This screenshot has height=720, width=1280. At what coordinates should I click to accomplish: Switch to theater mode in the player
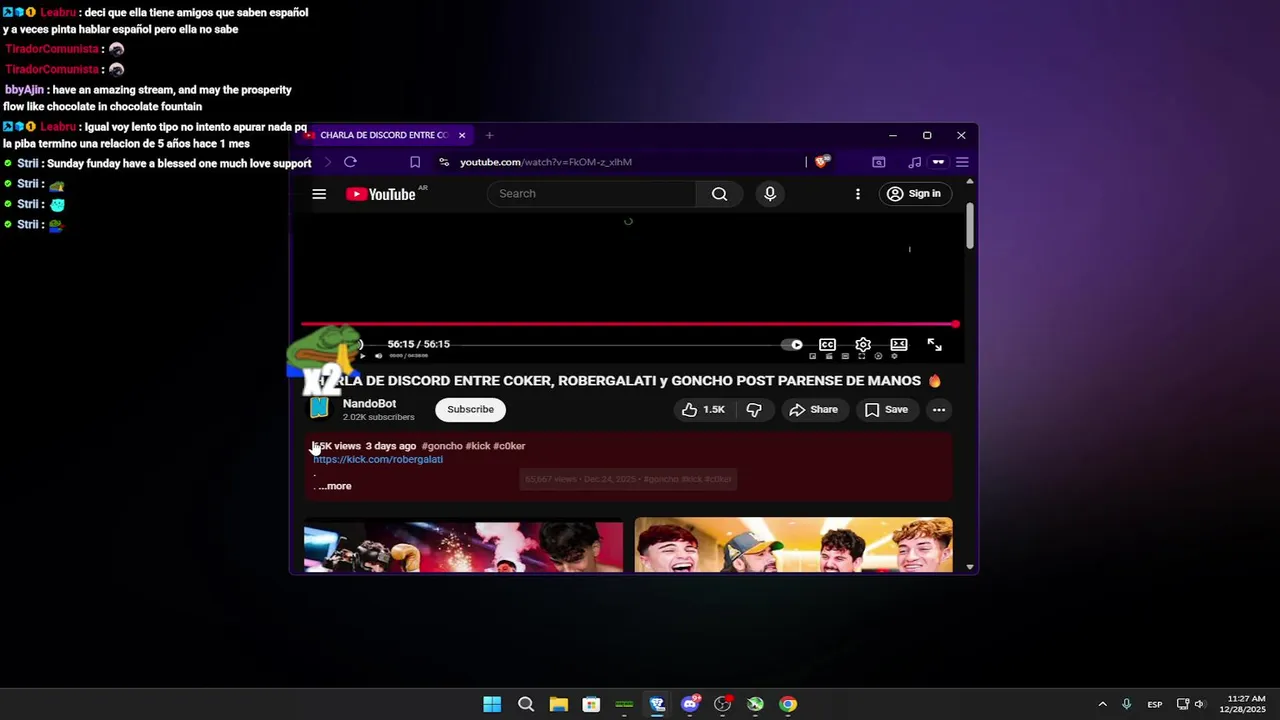tap(899, 345)
